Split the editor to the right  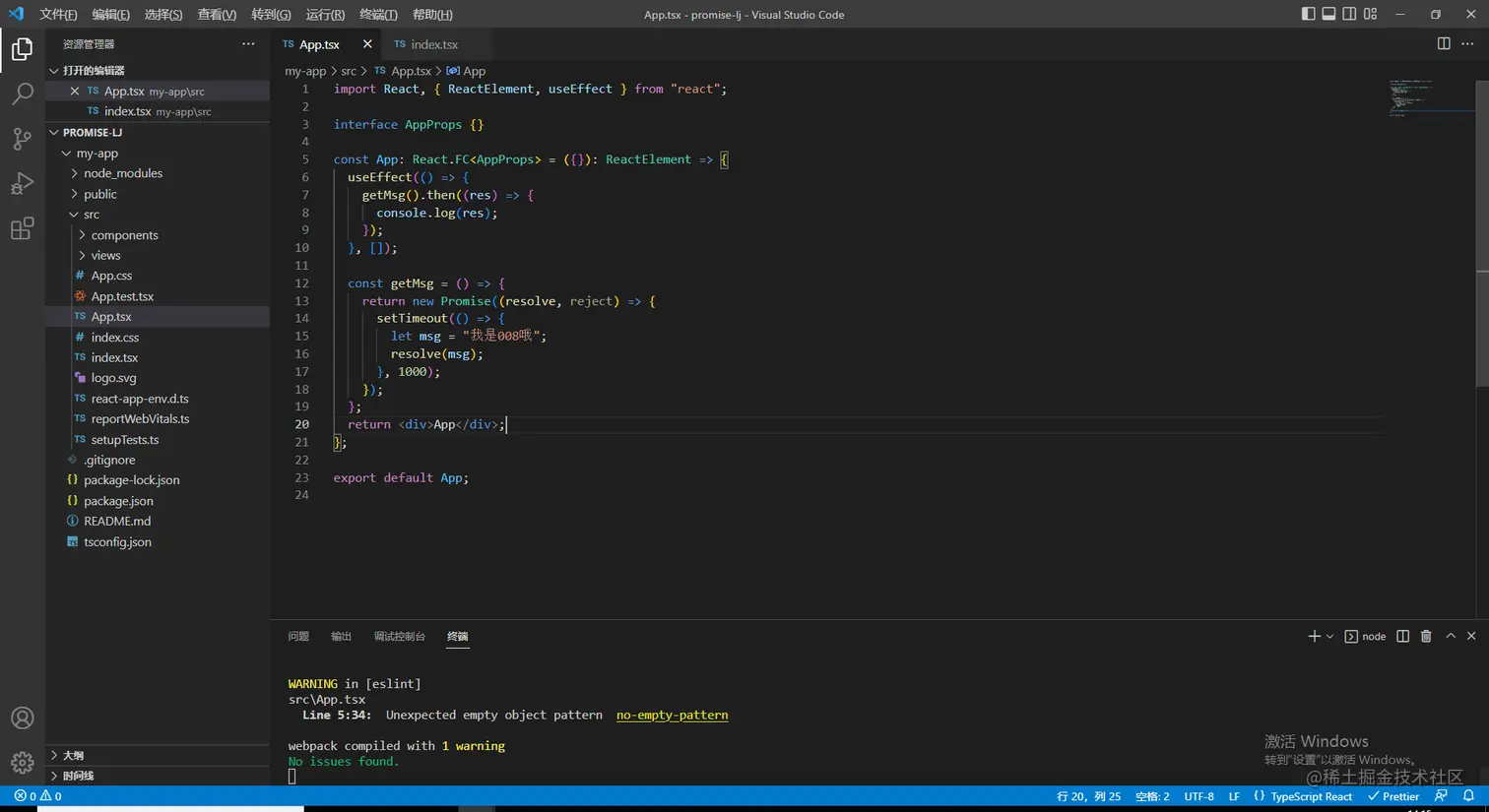point(1444,43)
